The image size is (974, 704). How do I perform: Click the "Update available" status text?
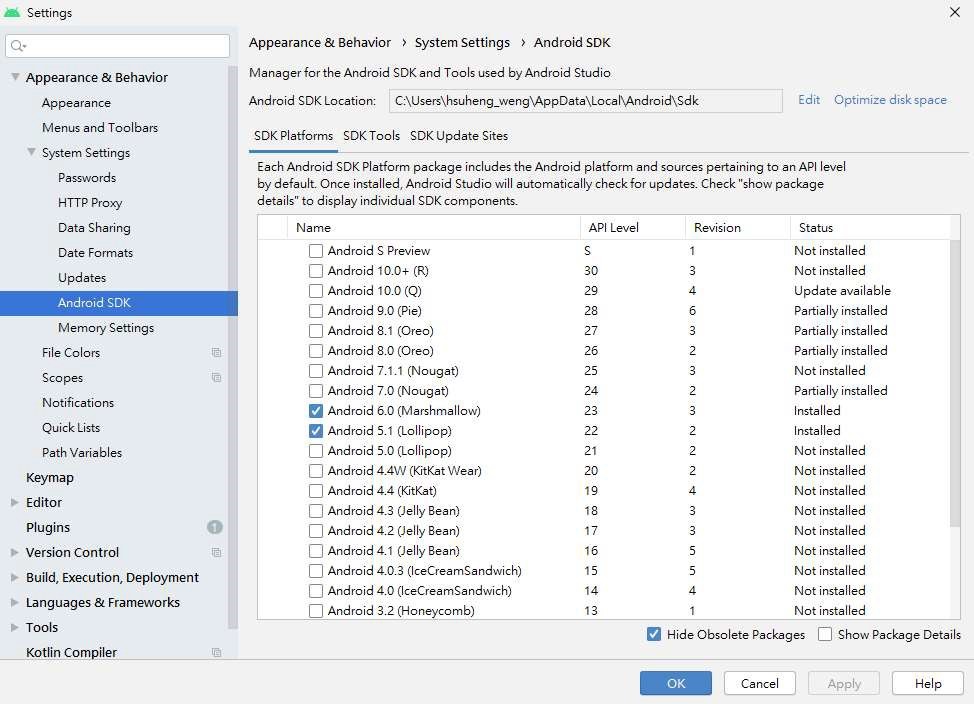[842, 291]
